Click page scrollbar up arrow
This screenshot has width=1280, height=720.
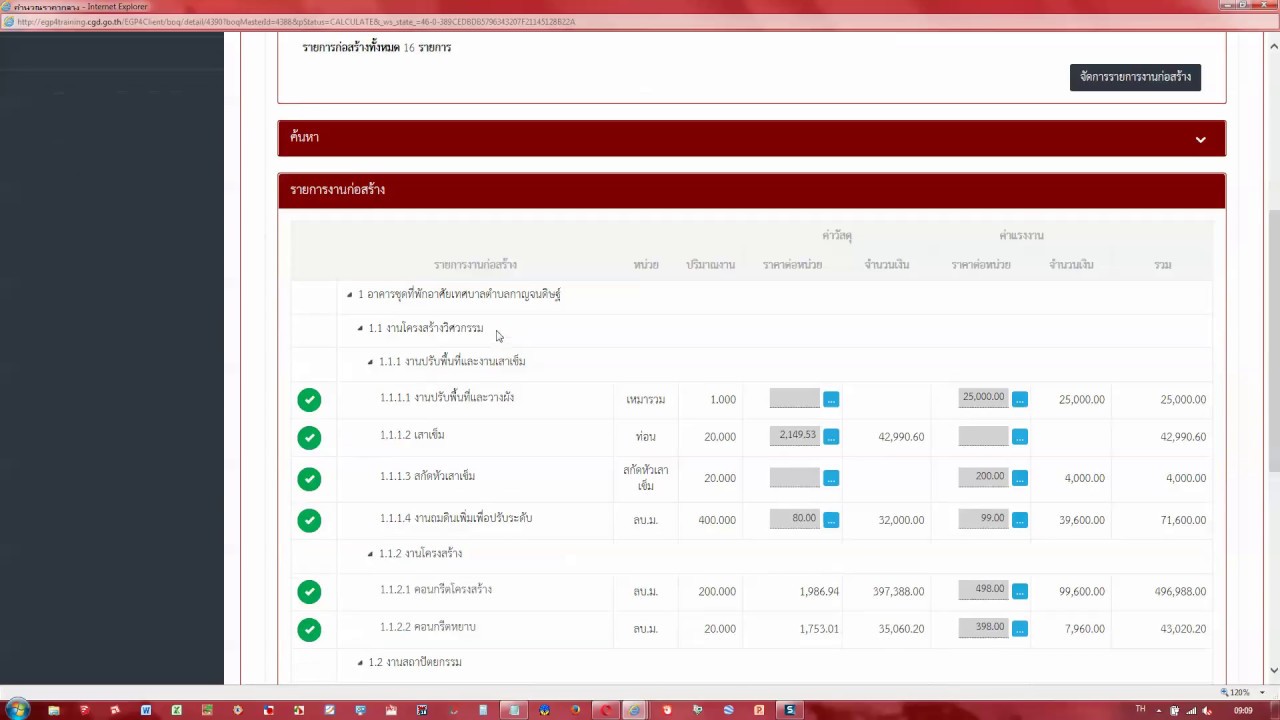pos(1273,46)
